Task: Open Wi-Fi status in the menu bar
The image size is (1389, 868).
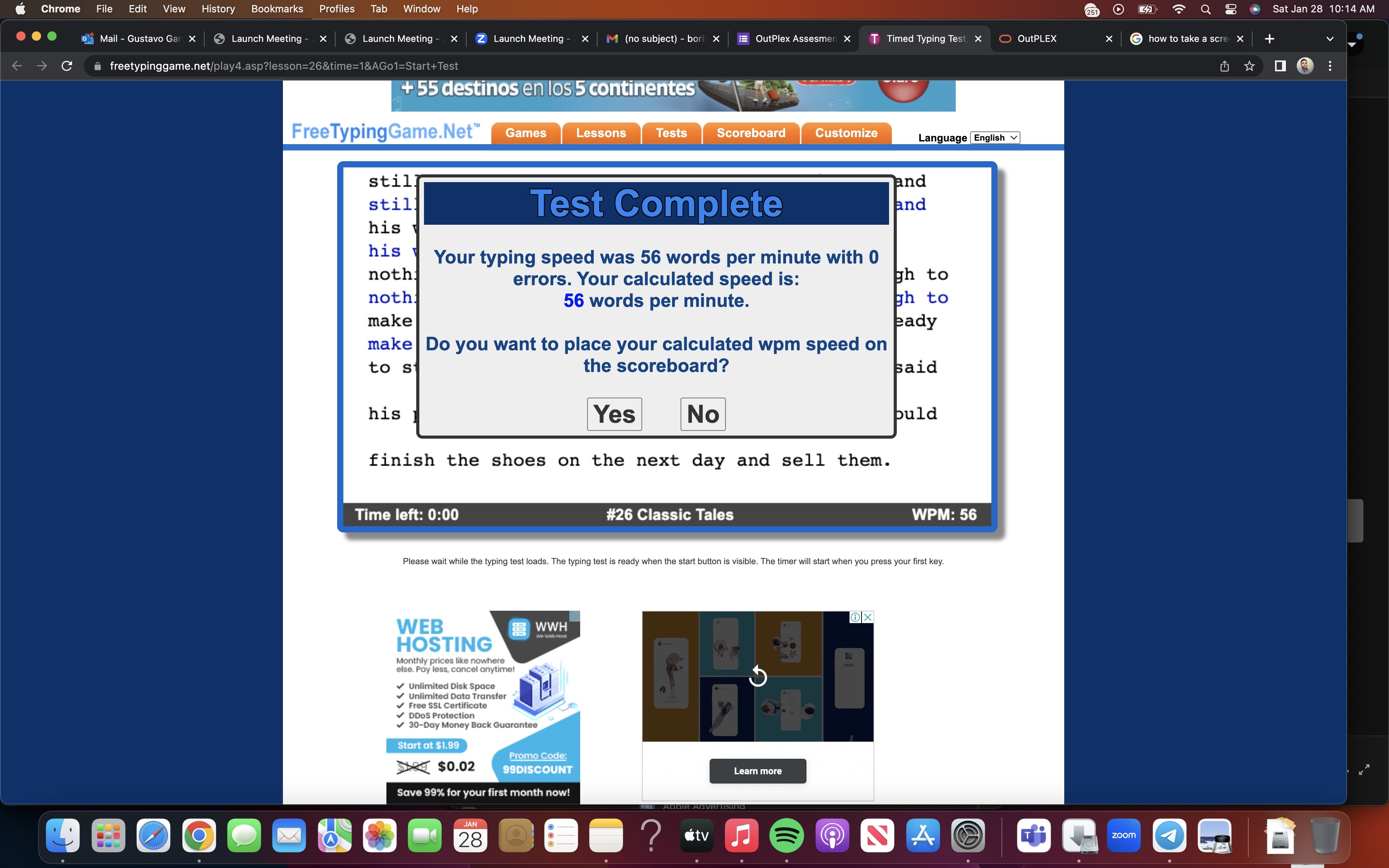Action: pos(1179,9)
